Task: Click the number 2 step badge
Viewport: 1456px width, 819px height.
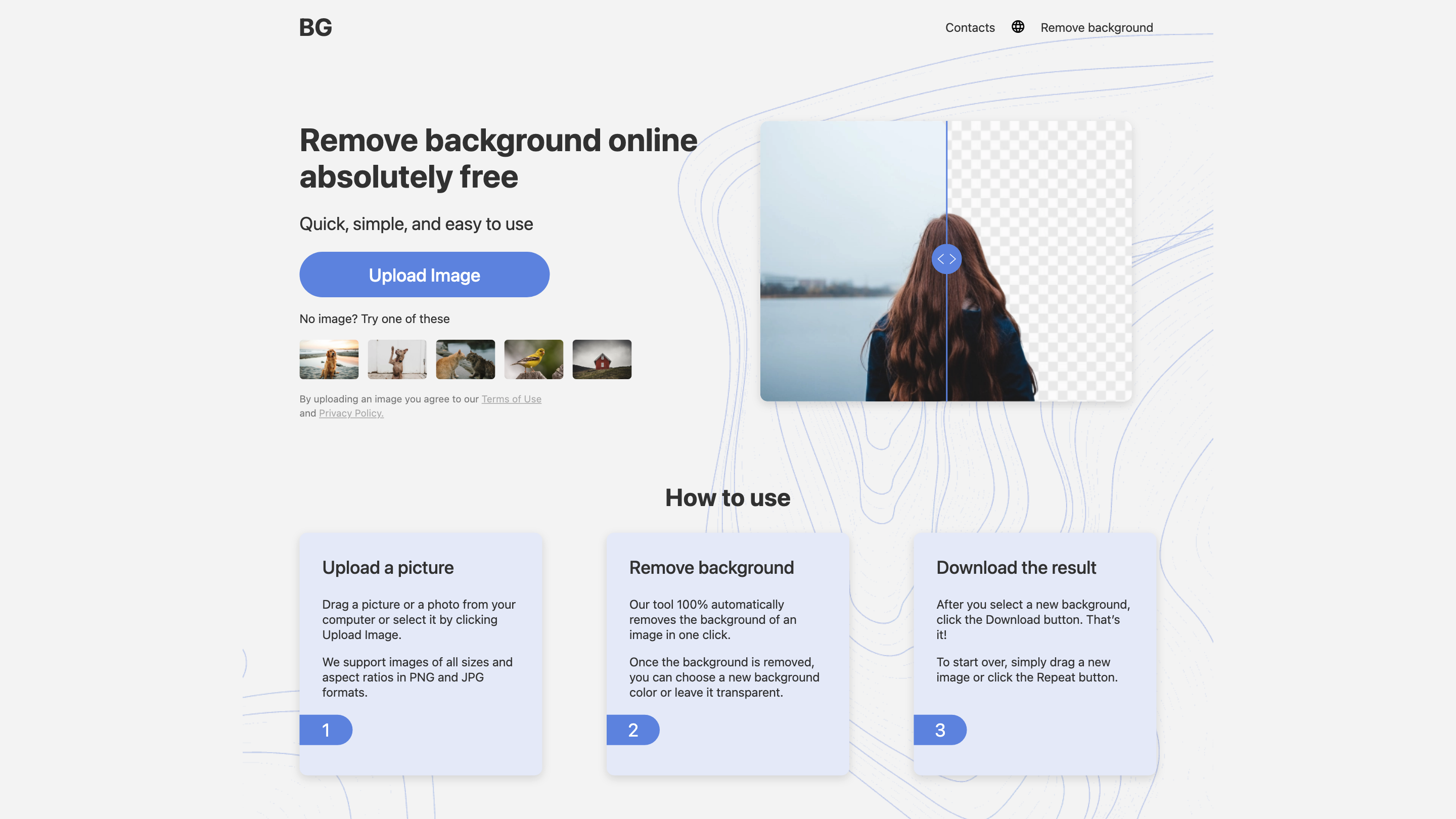Action: click(632, 729)
